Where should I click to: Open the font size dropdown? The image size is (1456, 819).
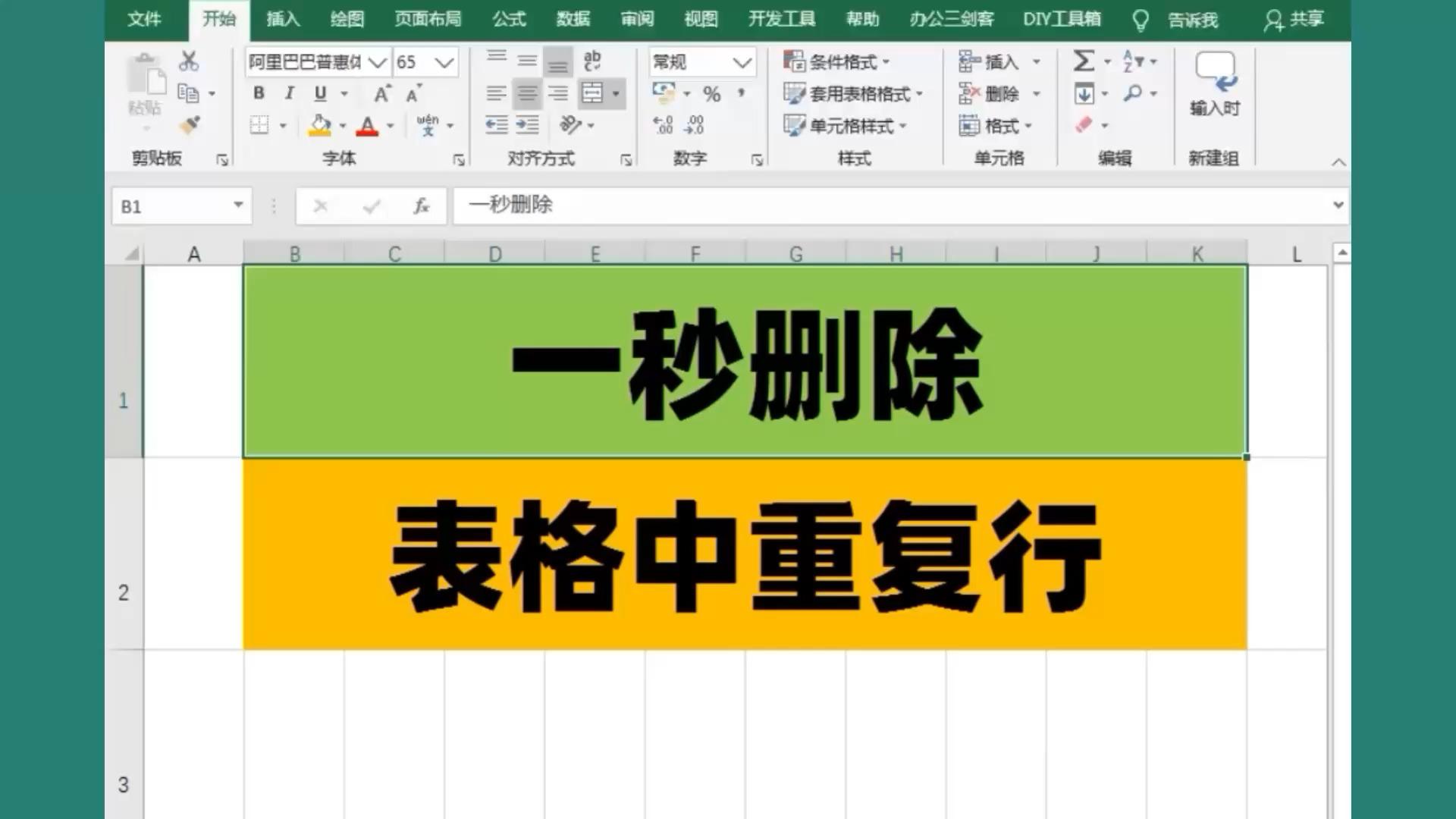(x=445, y=62)
